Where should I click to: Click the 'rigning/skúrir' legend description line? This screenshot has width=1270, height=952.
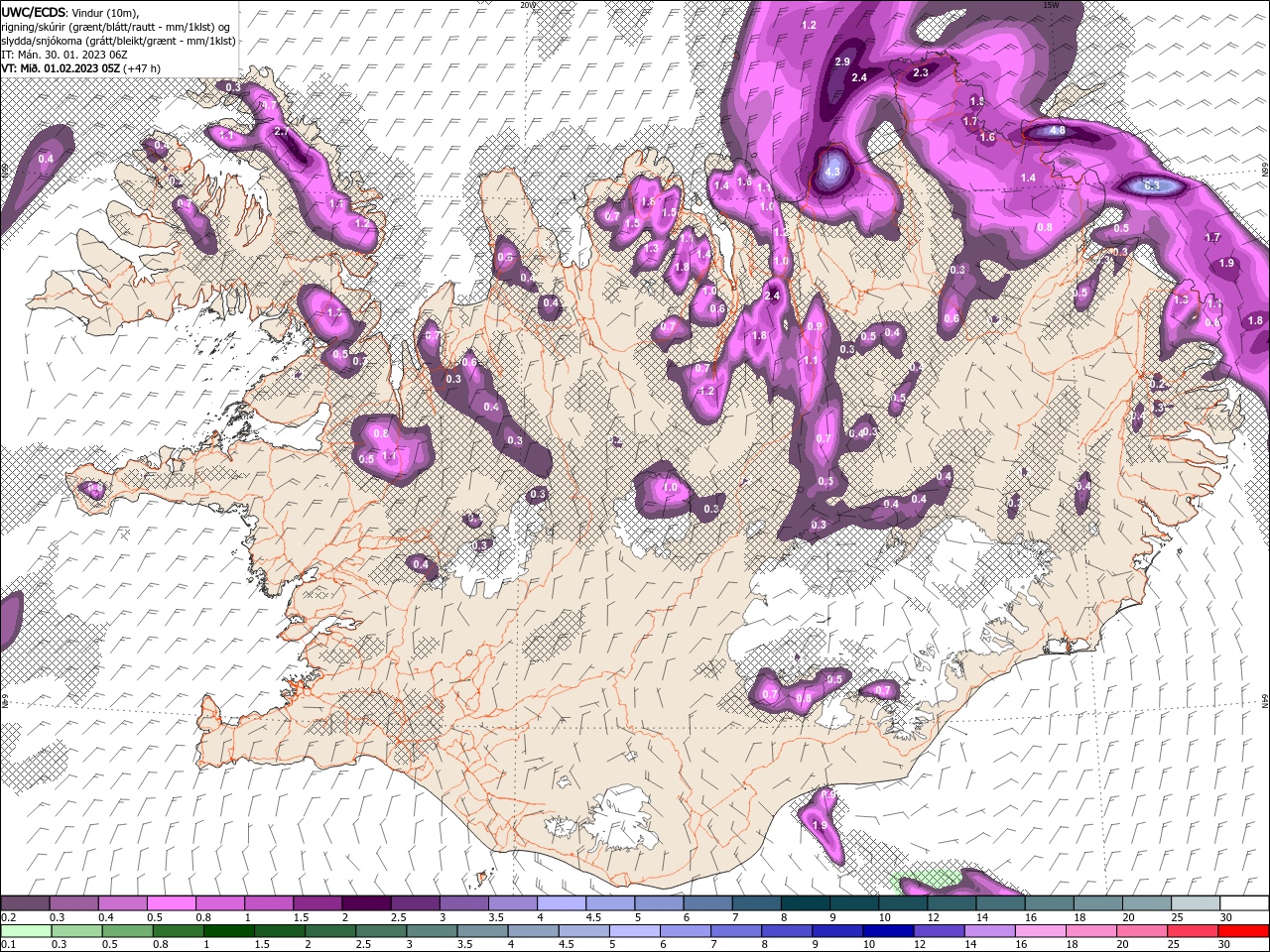click(x=116, y=27)
